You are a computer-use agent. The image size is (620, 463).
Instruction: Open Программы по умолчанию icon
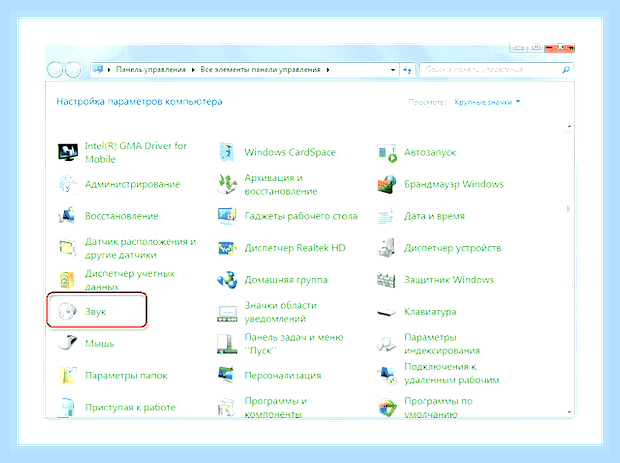click(x=387, y=408)
